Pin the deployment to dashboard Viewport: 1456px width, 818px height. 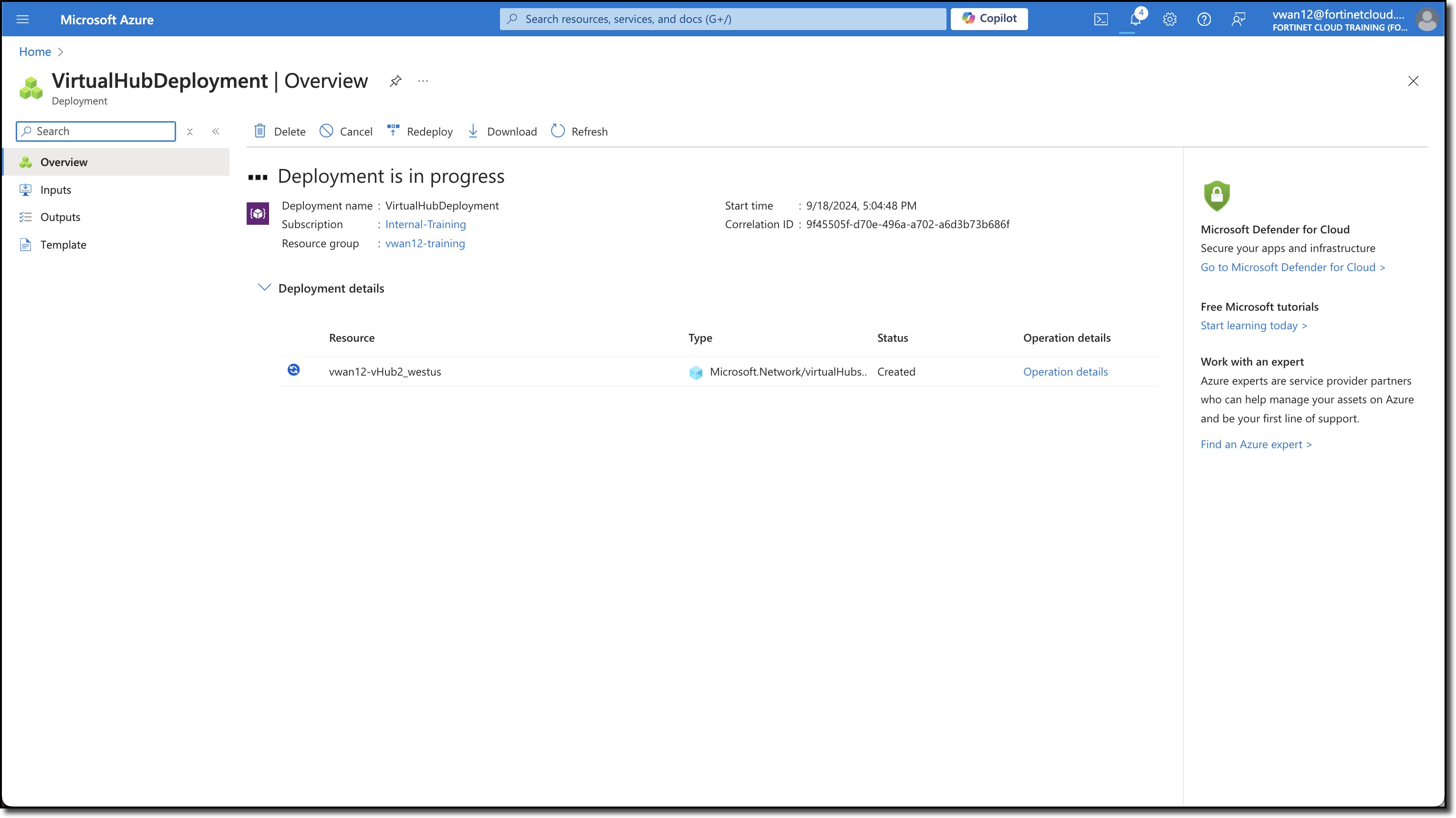(x=395, y=81)
